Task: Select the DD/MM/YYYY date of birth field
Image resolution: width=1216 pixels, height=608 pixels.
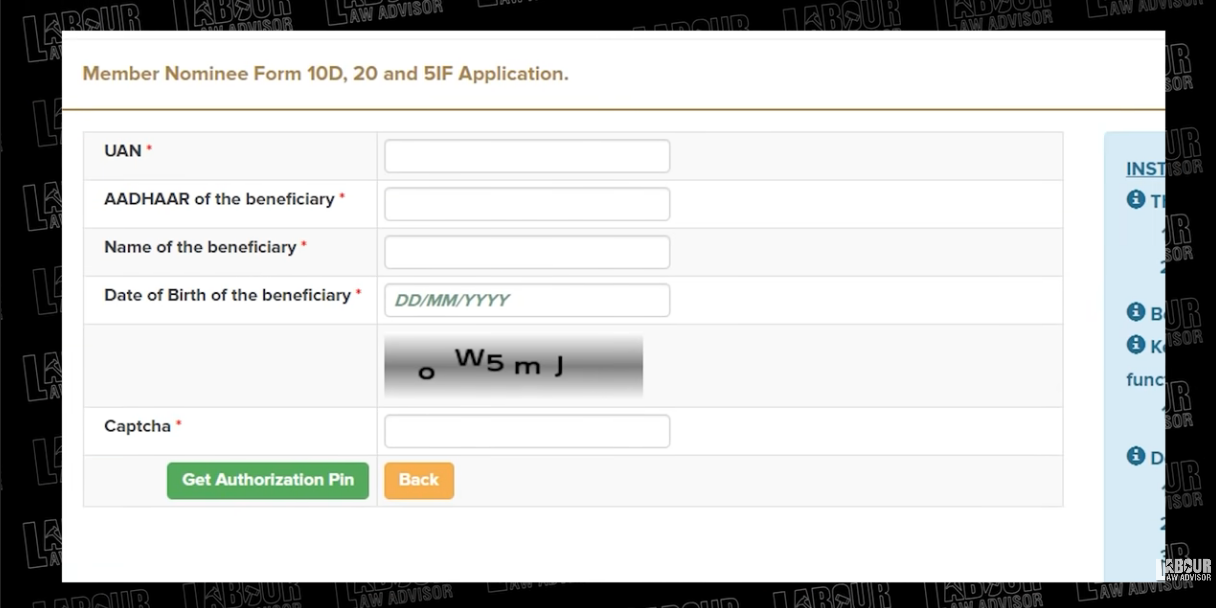Action: (527, 300)
